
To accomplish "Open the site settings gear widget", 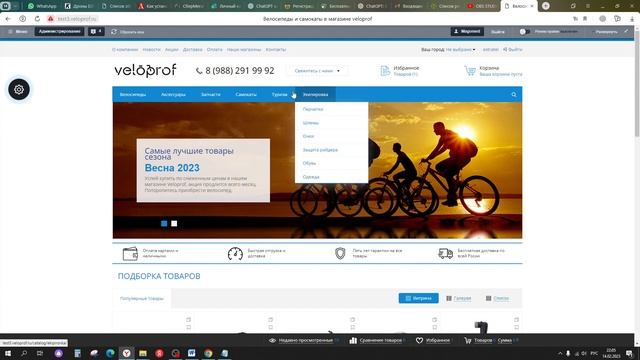I will click(19, 89).
